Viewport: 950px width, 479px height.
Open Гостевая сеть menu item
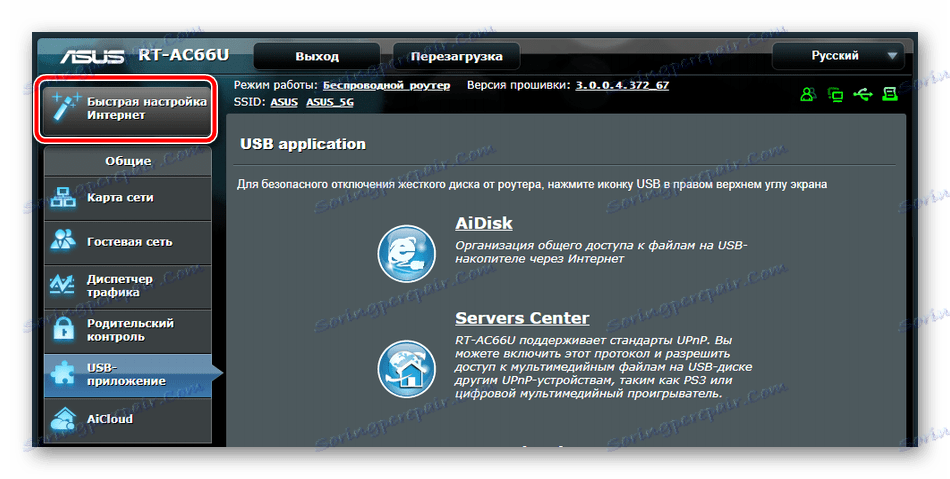(128, 242)
